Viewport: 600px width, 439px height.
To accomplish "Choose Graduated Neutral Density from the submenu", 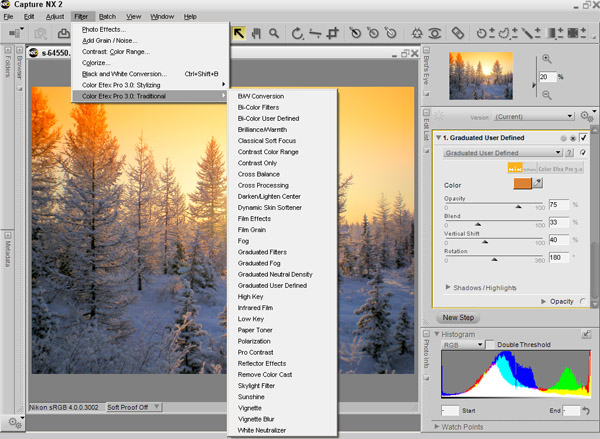I will tap(275, 274).
